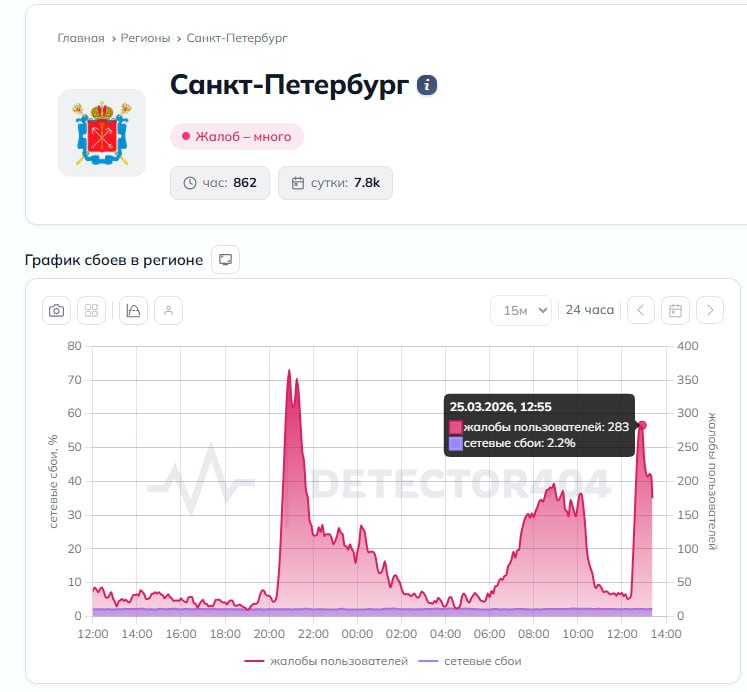This screenshot has width=747, height=692.
Task: Open Регионы breadcrumb link
Action: [x=145, y=38]
